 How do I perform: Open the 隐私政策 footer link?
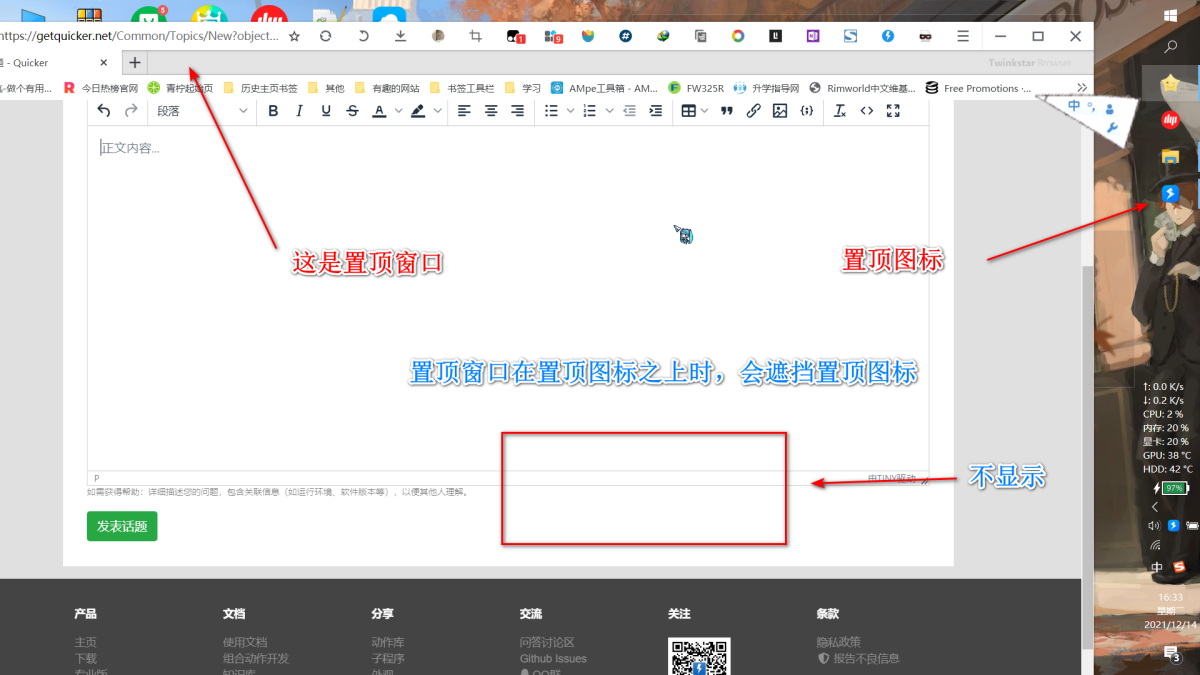coord(838,642)
